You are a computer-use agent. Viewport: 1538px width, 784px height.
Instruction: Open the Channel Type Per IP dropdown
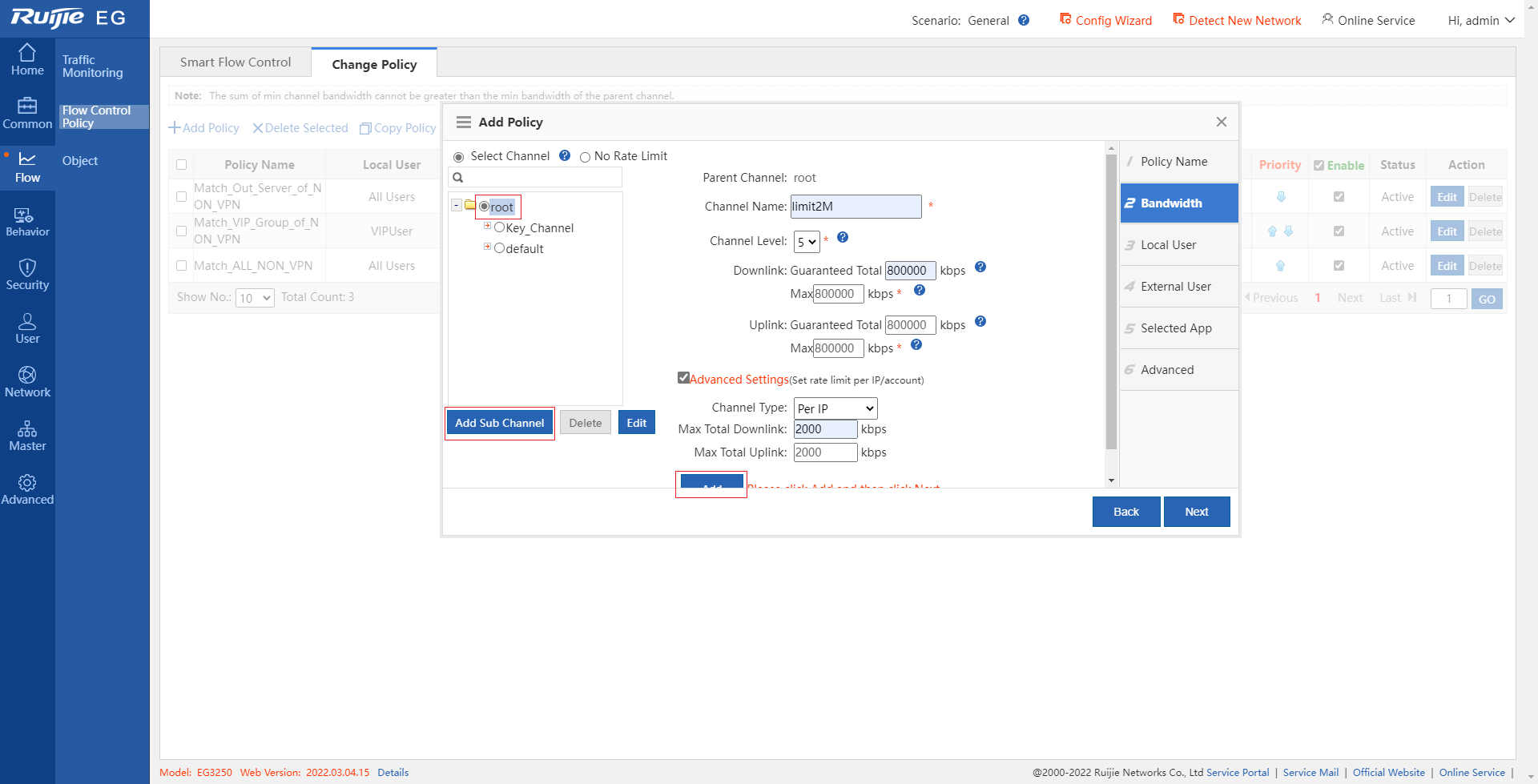click(x=835, y=408)
